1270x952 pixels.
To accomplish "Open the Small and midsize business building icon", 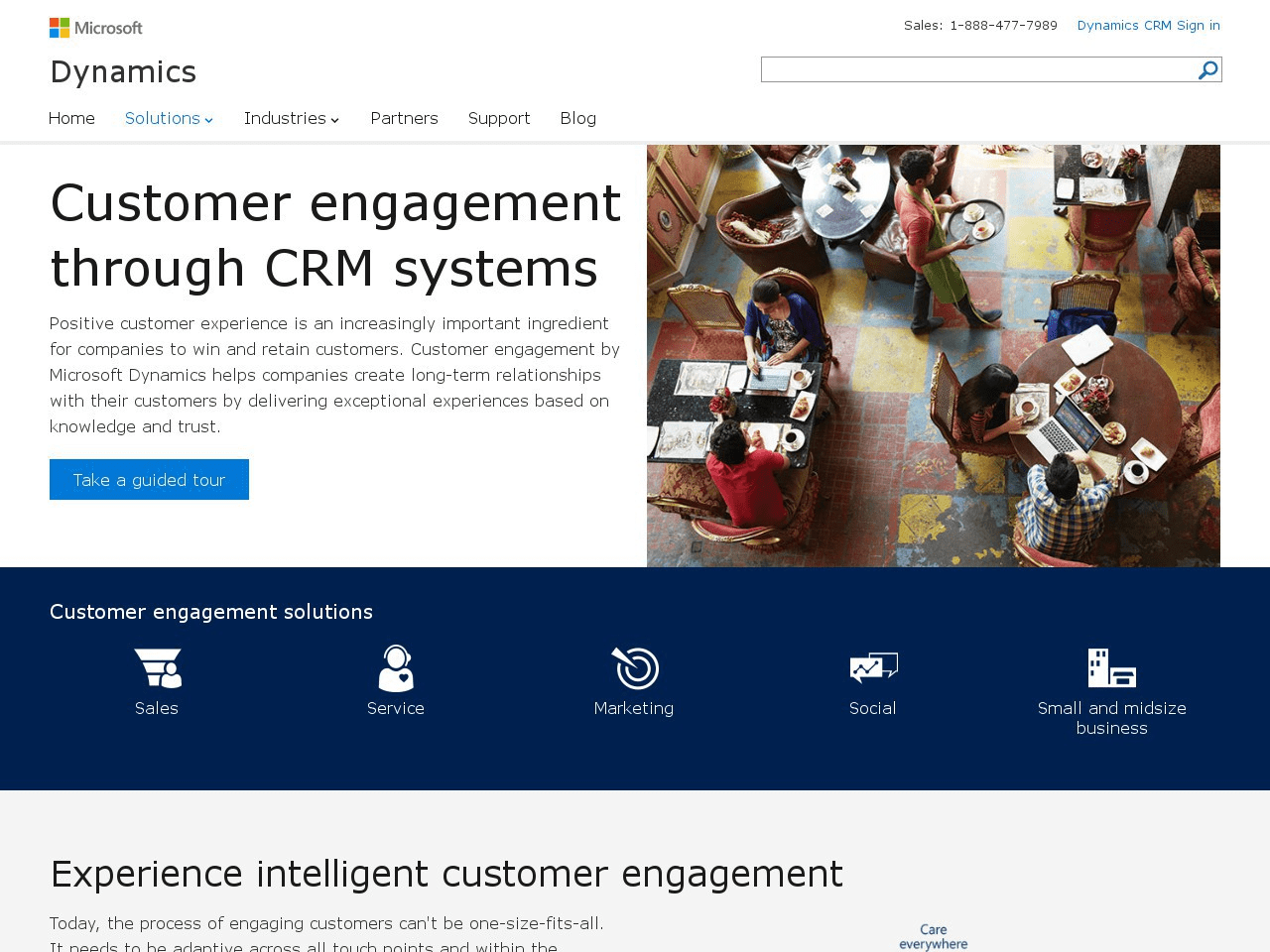I will 1111,667.
